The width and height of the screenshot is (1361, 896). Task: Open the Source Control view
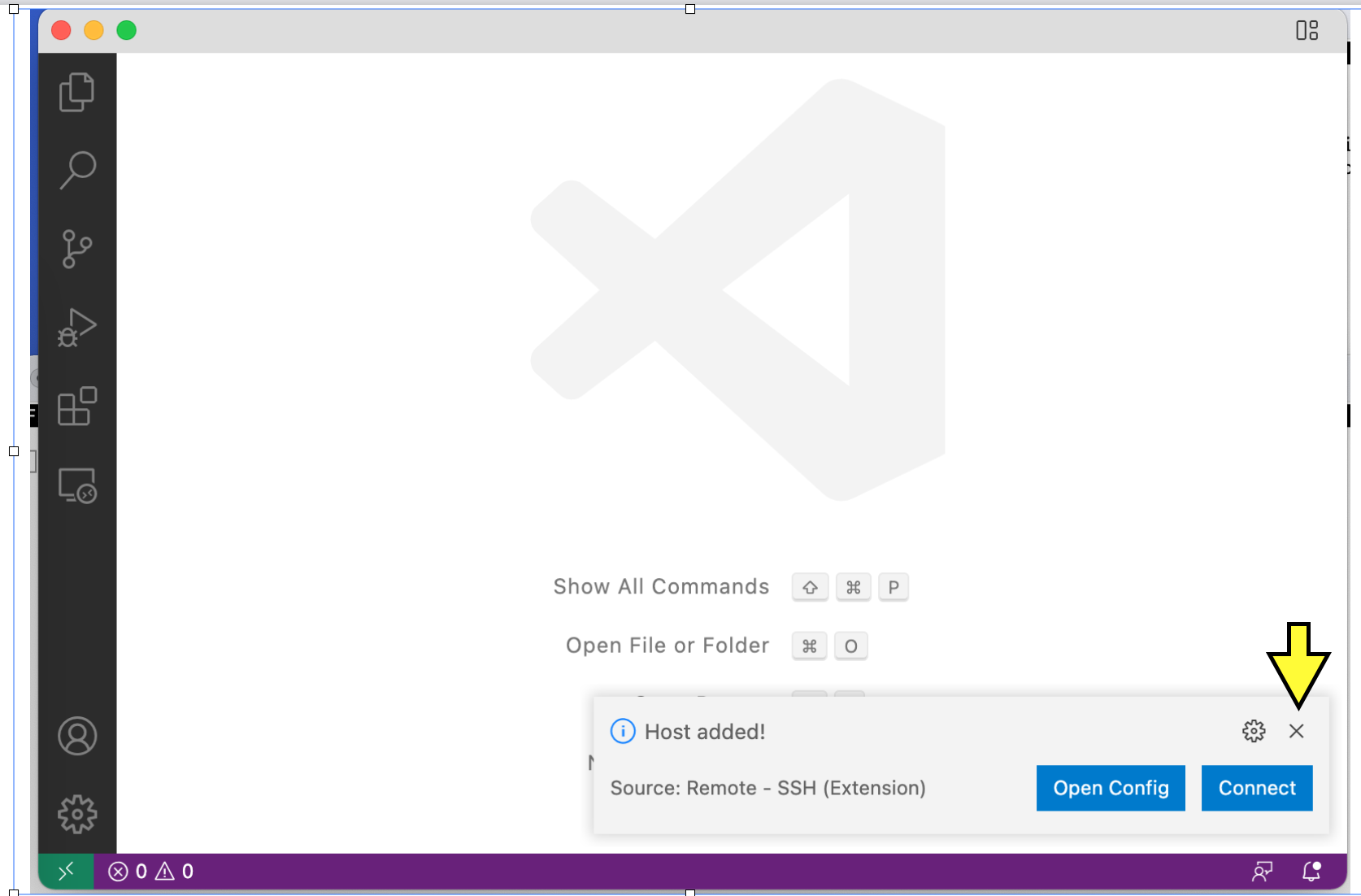tap(77, 249)
